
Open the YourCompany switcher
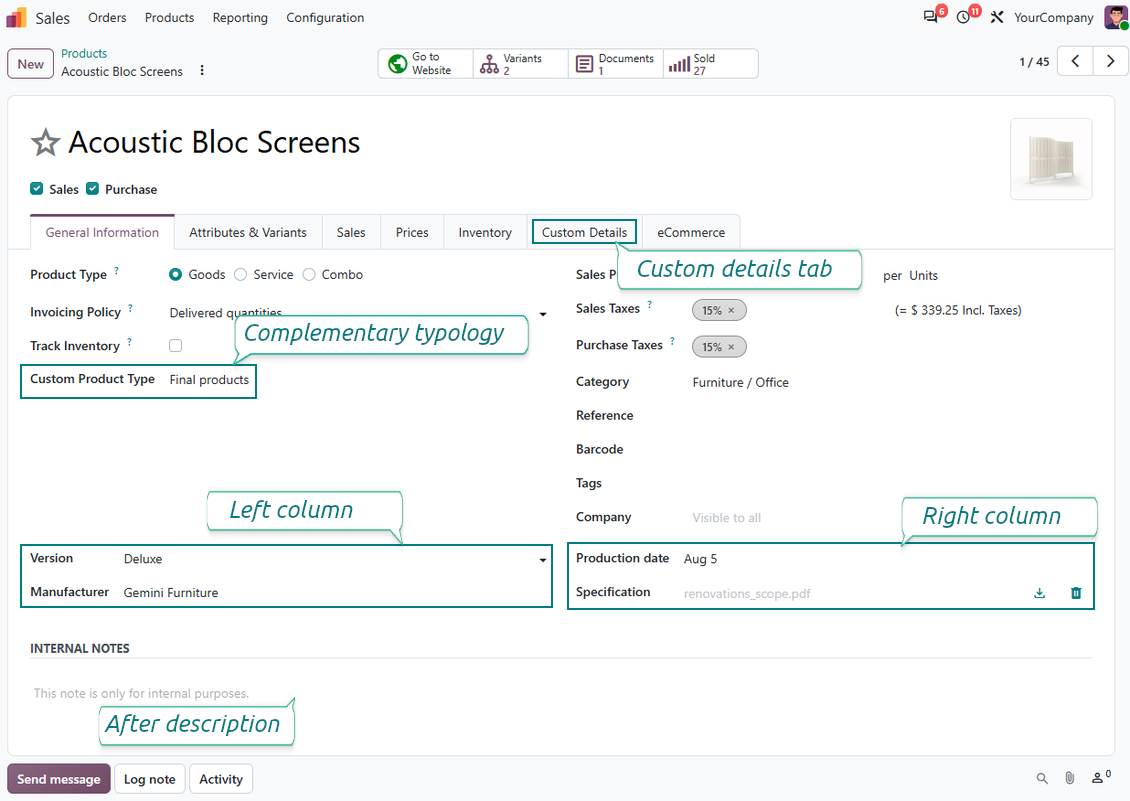pos(1054,17)
